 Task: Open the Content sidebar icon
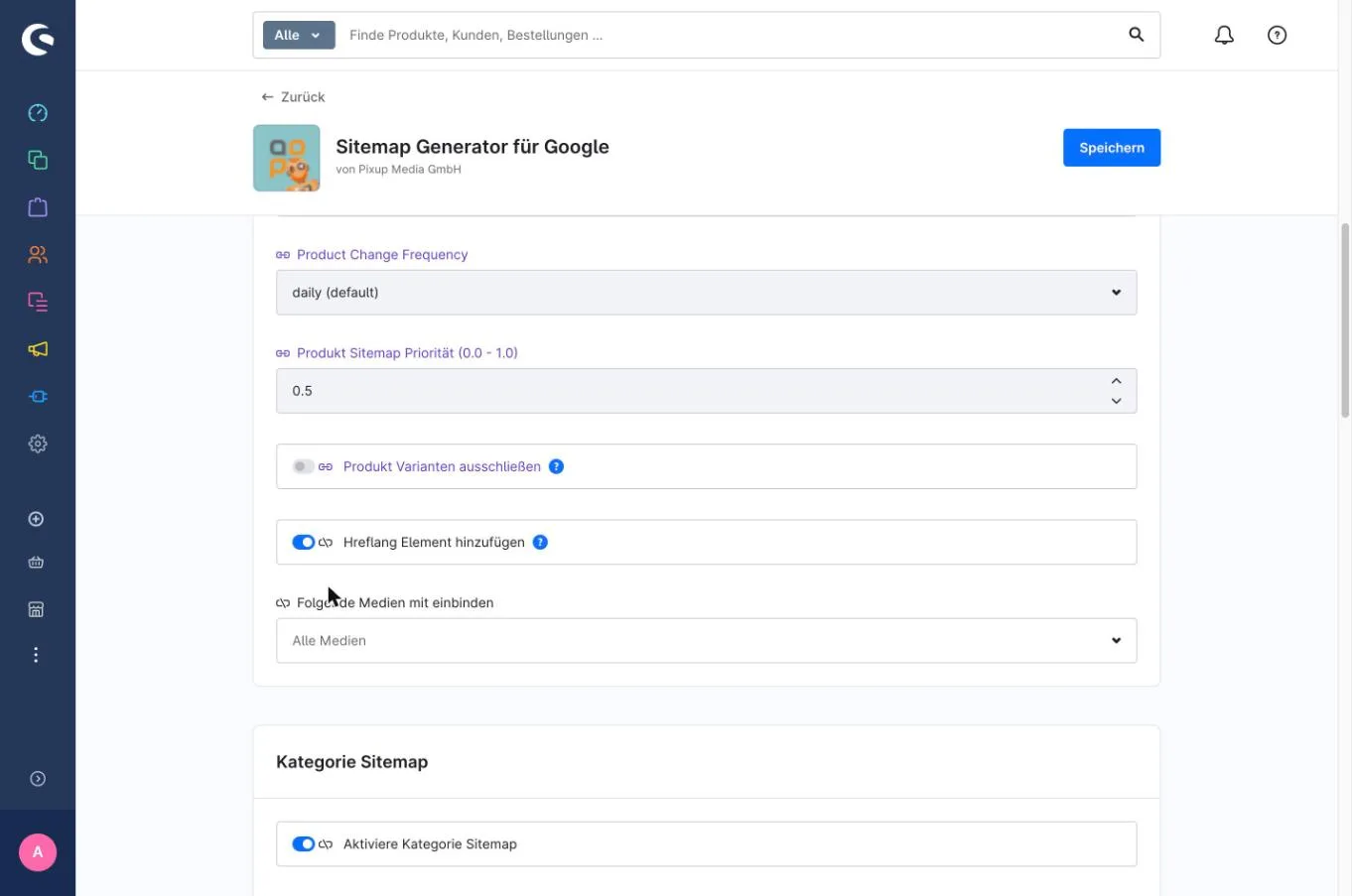[x=38, y=302]
